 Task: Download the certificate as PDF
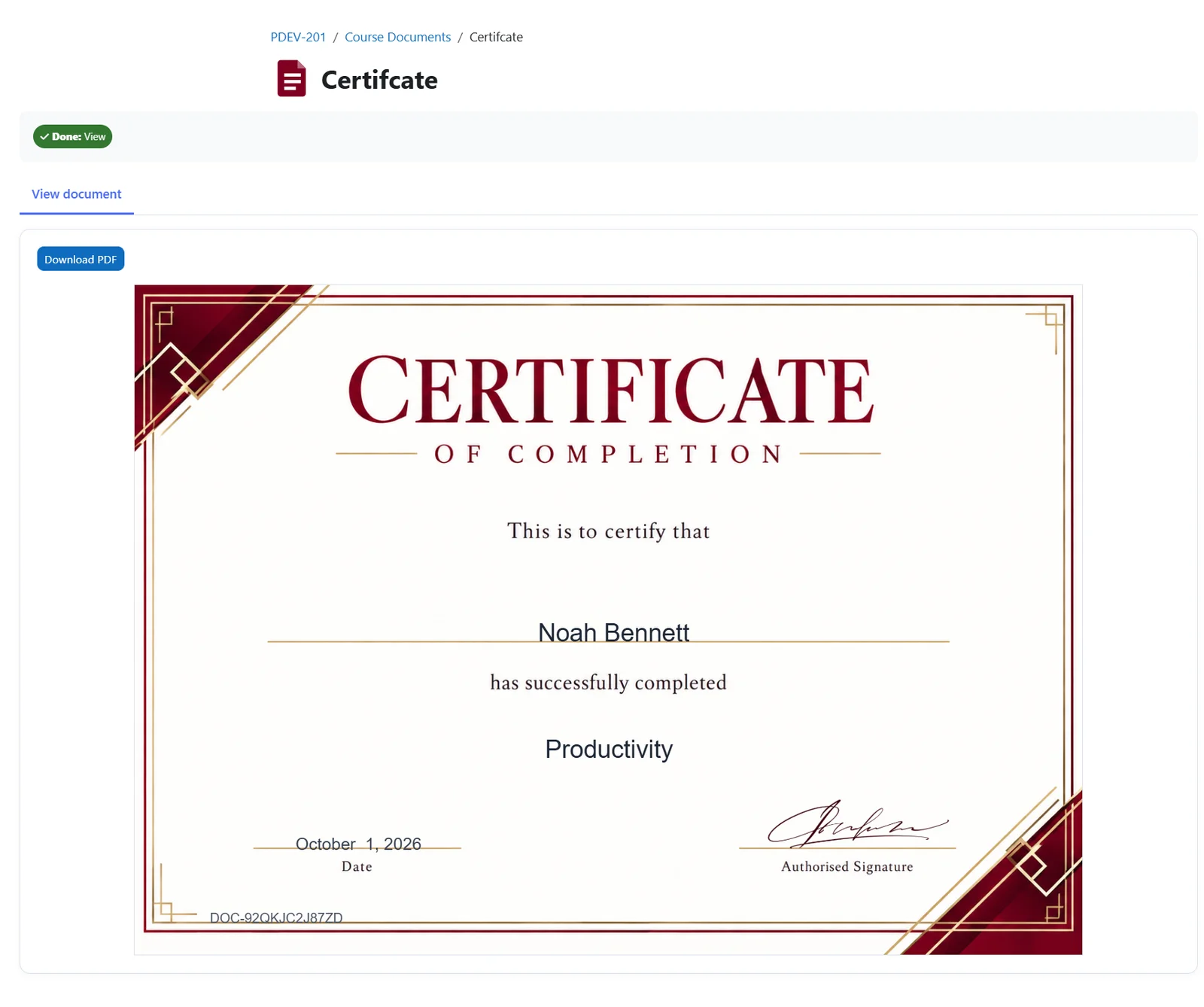point(81,259)
